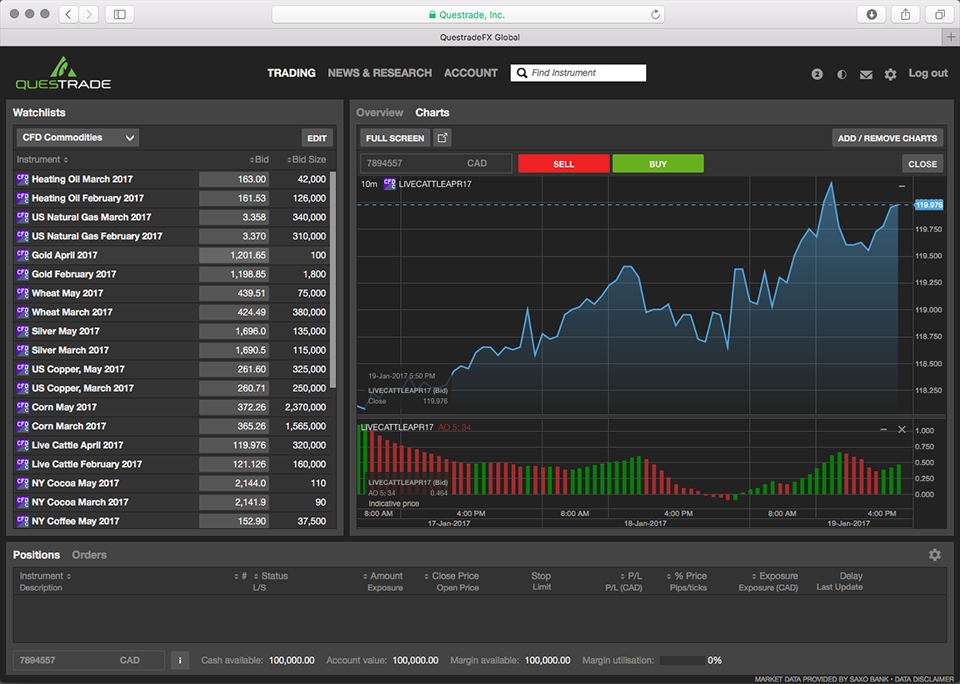This screenshot has width=960, height=684.
Task: Sort positions by Status column
Action: pyautogui.click(x=271, y=576)
